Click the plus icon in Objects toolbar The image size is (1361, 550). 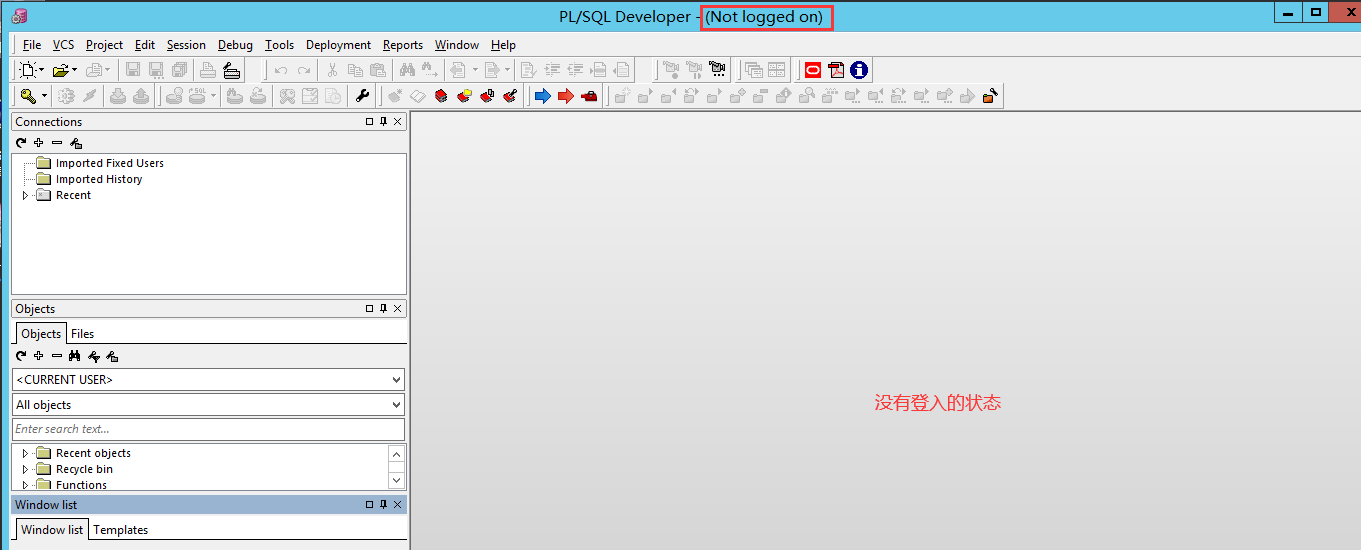click(39, 356)
